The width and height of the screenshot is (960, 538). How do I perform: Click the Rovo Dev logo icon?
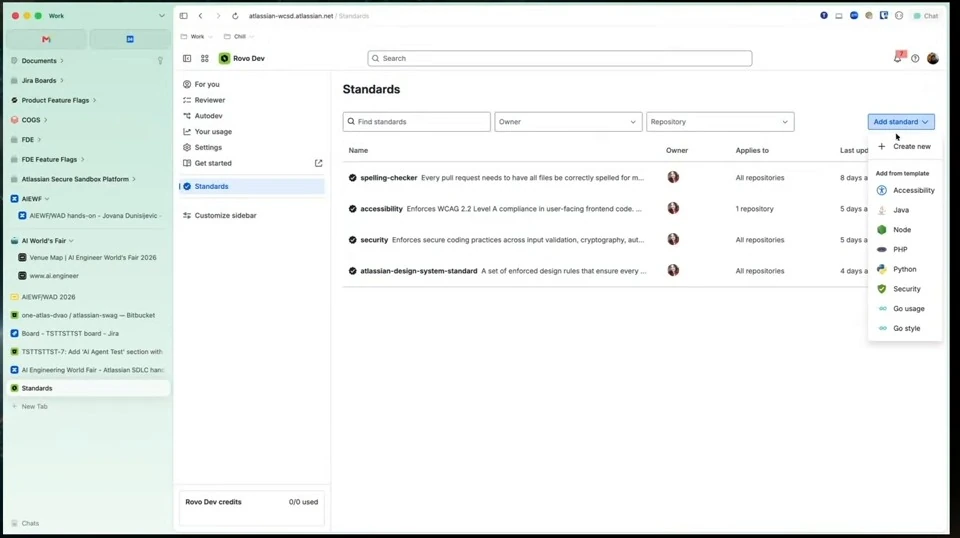click(225, 58)
